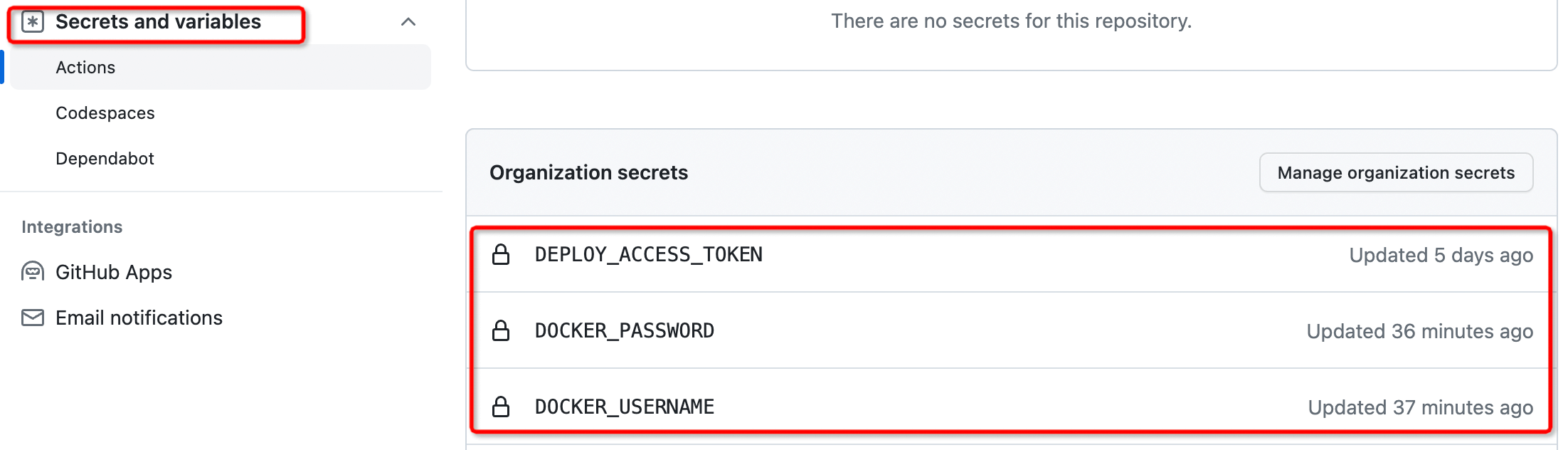Image resolution: width=1568 pixels, height=450 pixels.
Task: Select the DOCKER_PASSWORD secret name
Action: point(625,331)
